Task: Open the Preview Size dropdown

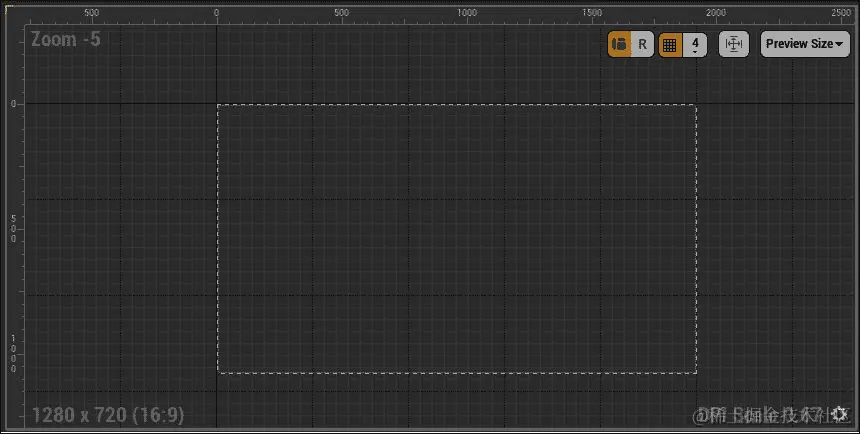Action: pos(805,44)
